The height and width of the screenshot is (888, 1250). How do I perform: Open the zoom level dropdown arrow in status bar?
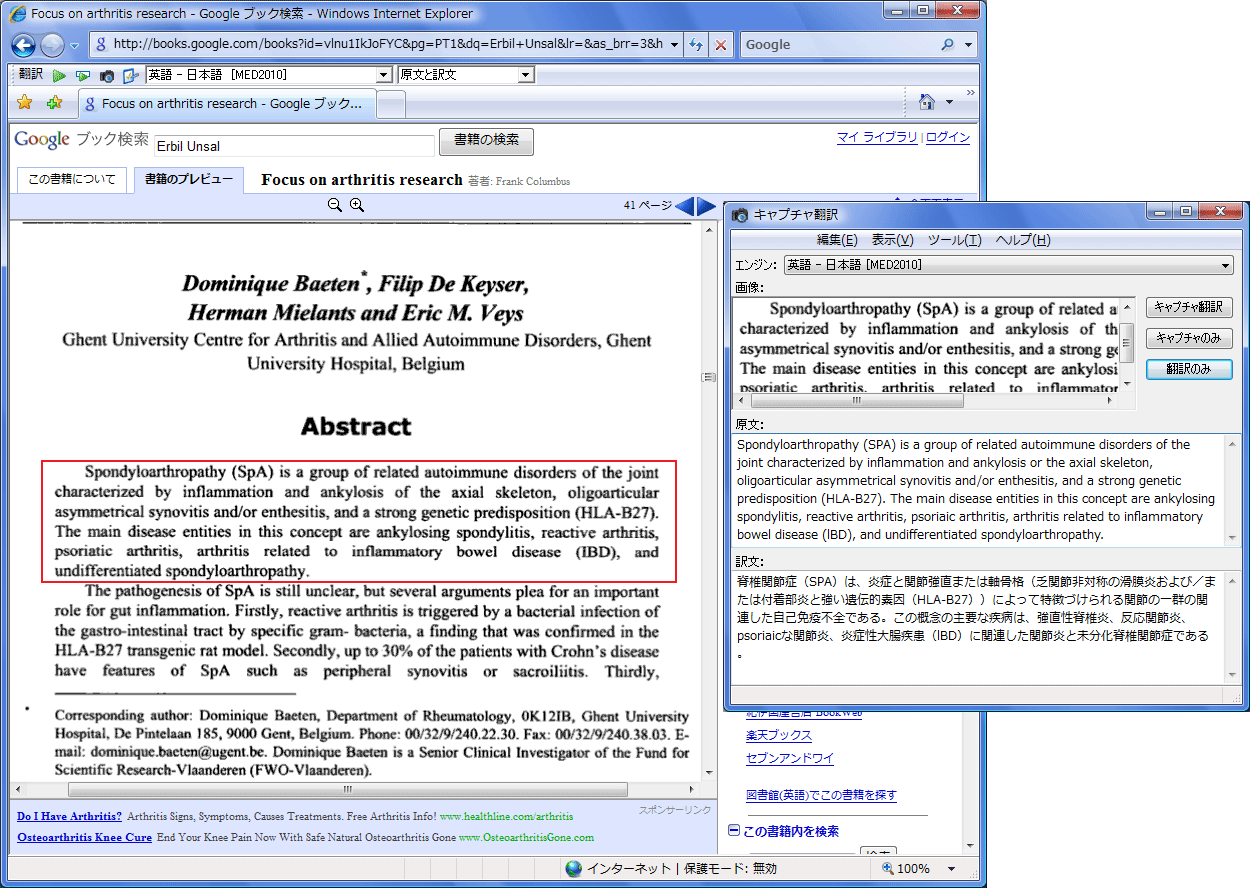point(951,869)
